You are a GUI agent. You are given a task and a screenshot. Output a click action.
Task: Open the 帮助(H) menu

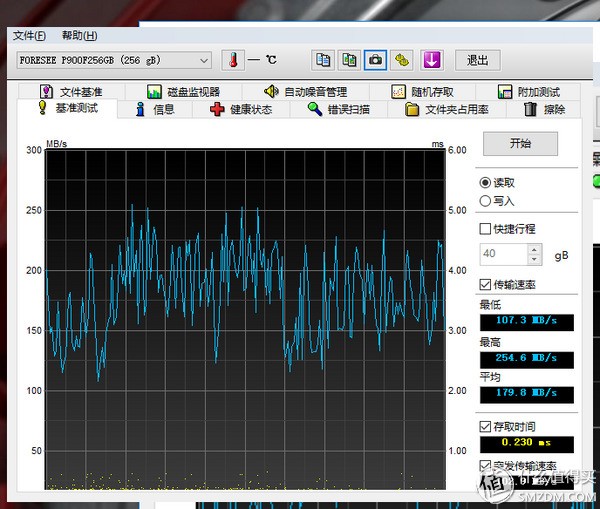tap(79, 36)
